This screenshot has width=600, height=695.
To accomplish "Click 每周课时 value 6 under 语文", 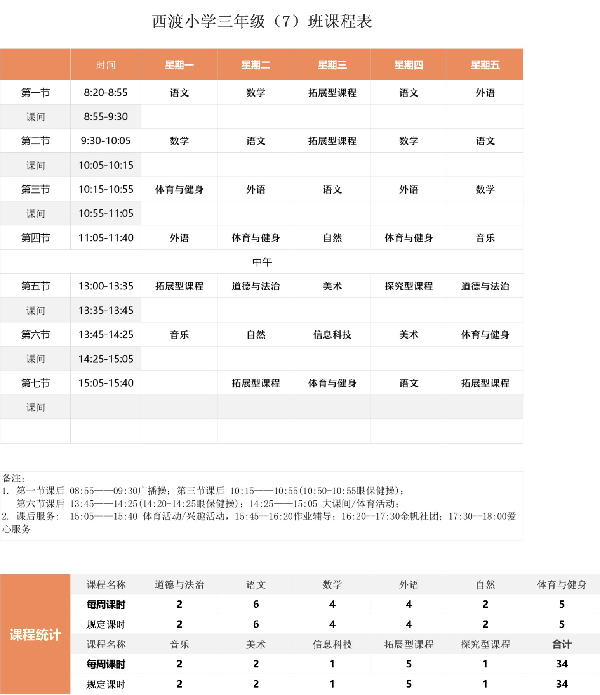I will pos(256,604).
